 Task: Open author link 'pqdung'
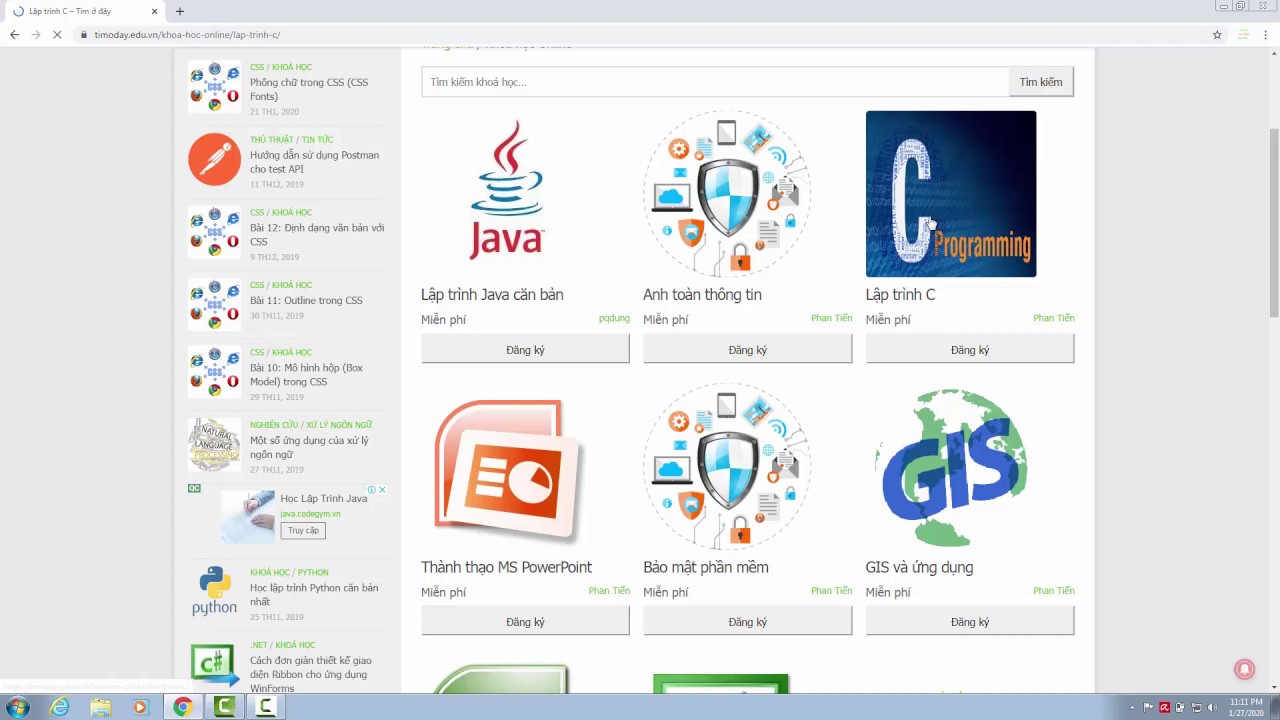[x=614, y=319]
